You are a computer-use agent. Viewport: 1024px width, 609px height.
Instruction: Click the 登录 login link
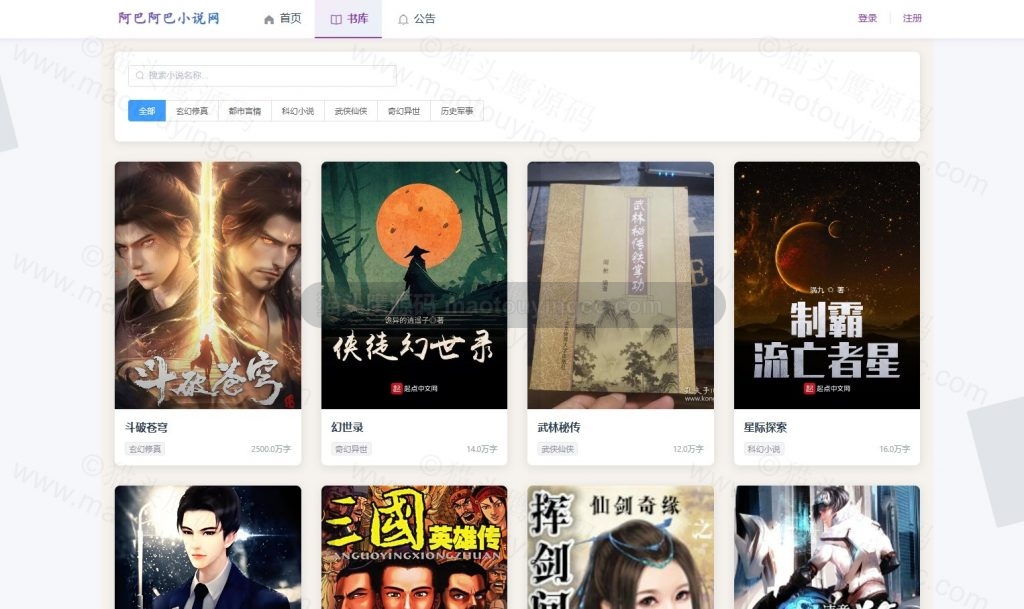tap(867, 18)
